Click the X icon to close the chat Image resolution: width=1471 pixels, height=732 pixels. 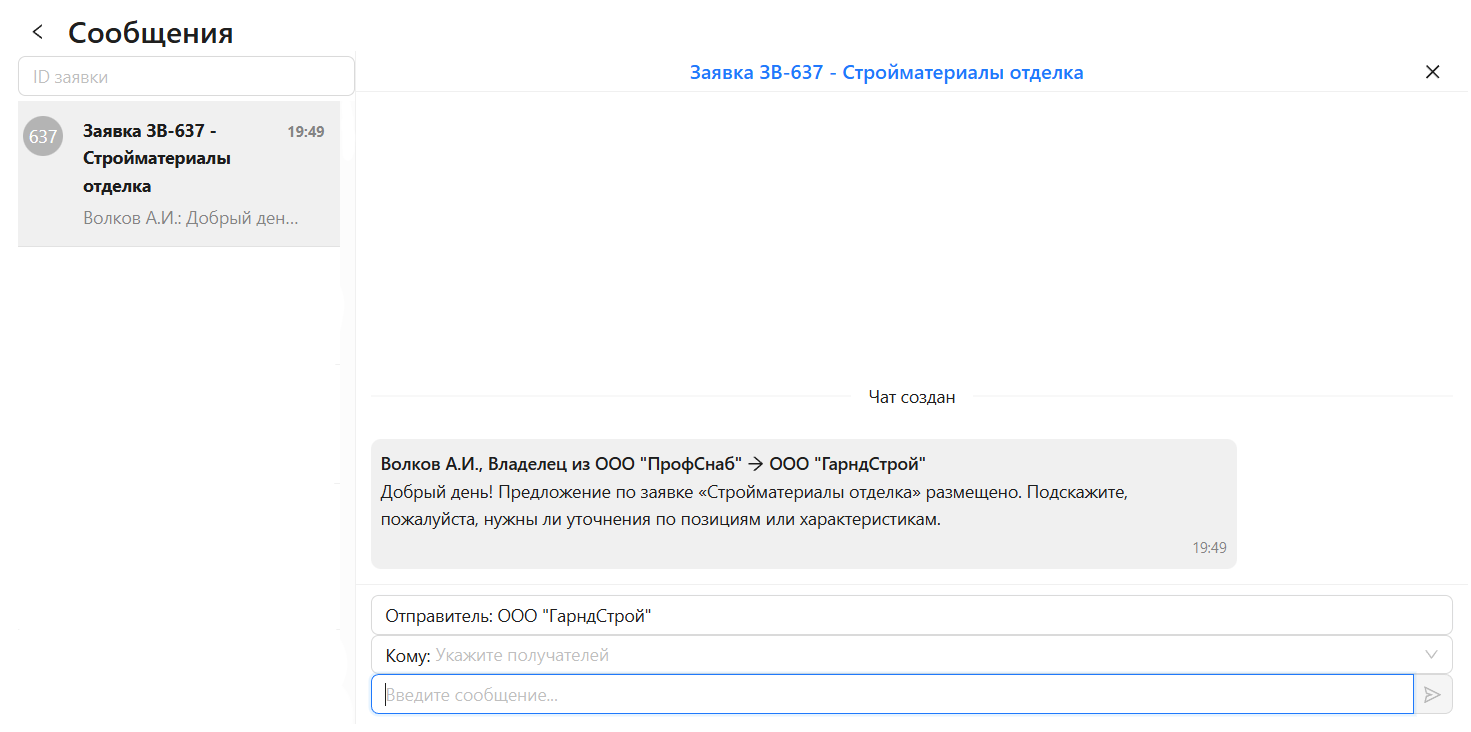coord(1432,71)
